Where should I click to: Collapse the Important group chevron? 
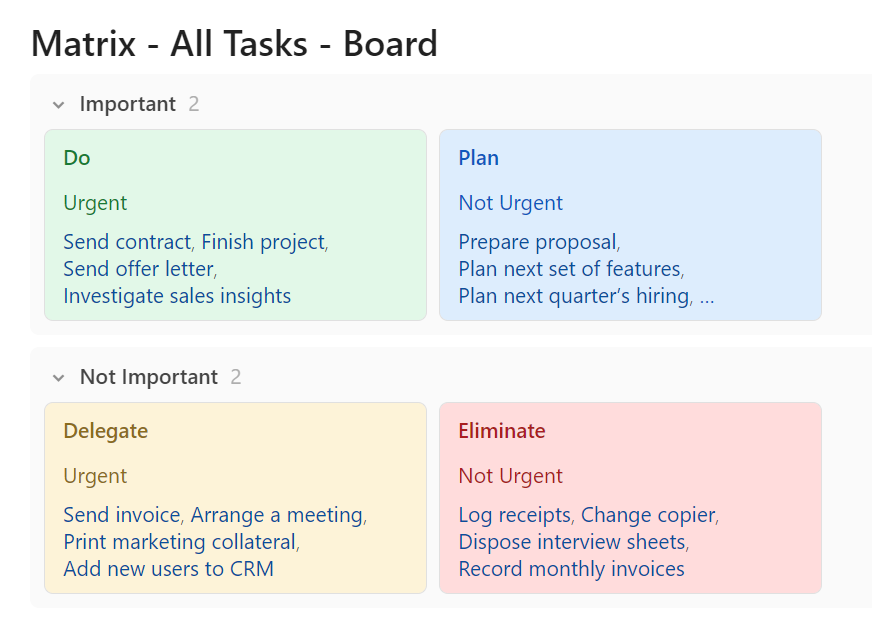click(x=59, y=105)
